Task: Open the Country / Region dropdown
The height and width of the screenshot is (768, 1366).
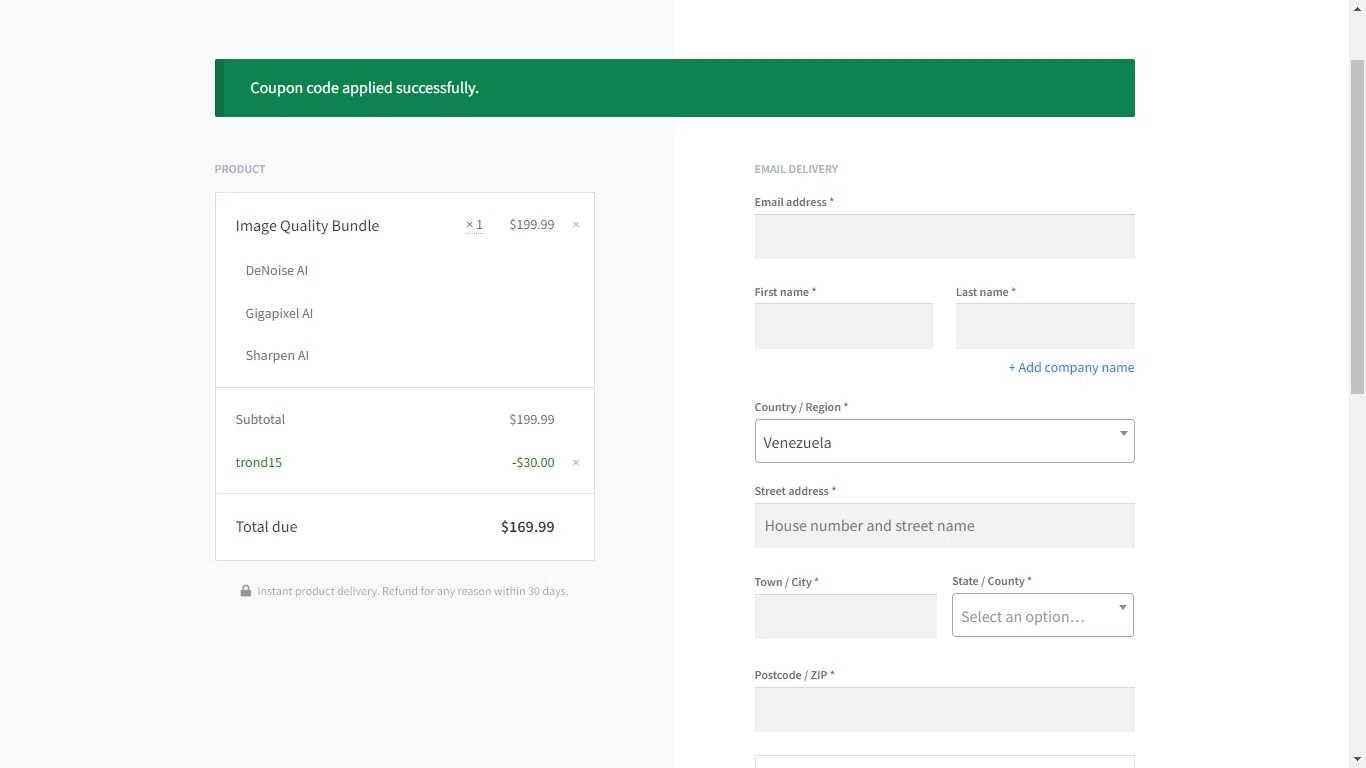Action: point(944,442)
